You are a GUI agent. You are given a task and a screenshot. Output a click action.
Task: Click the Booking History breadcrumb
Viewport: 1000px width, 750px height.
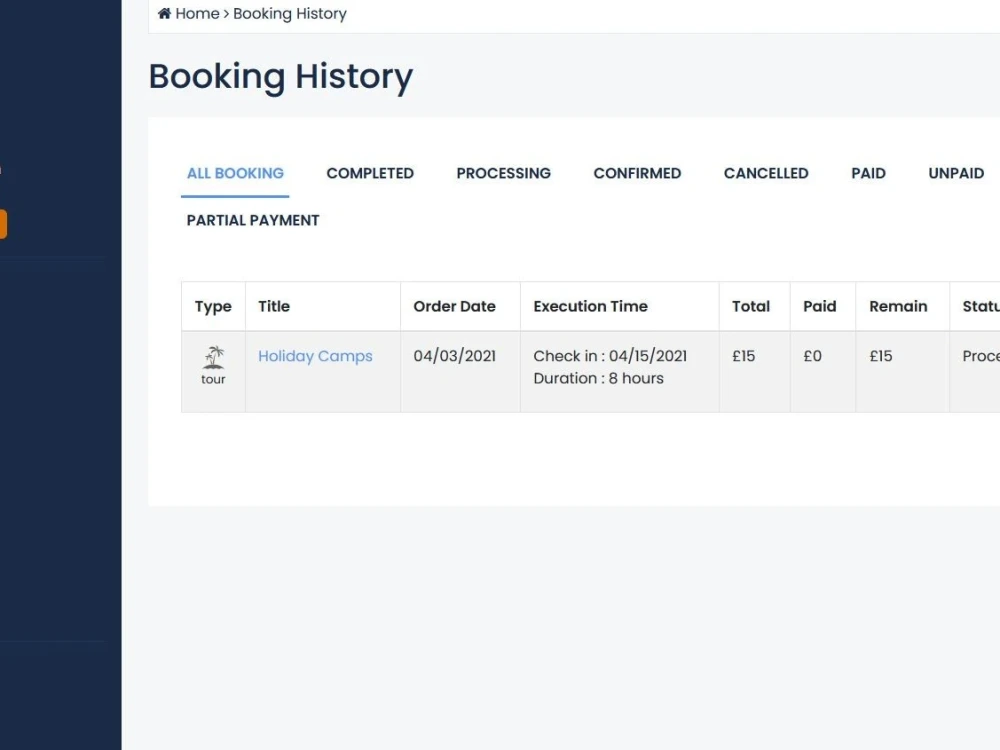290,13
